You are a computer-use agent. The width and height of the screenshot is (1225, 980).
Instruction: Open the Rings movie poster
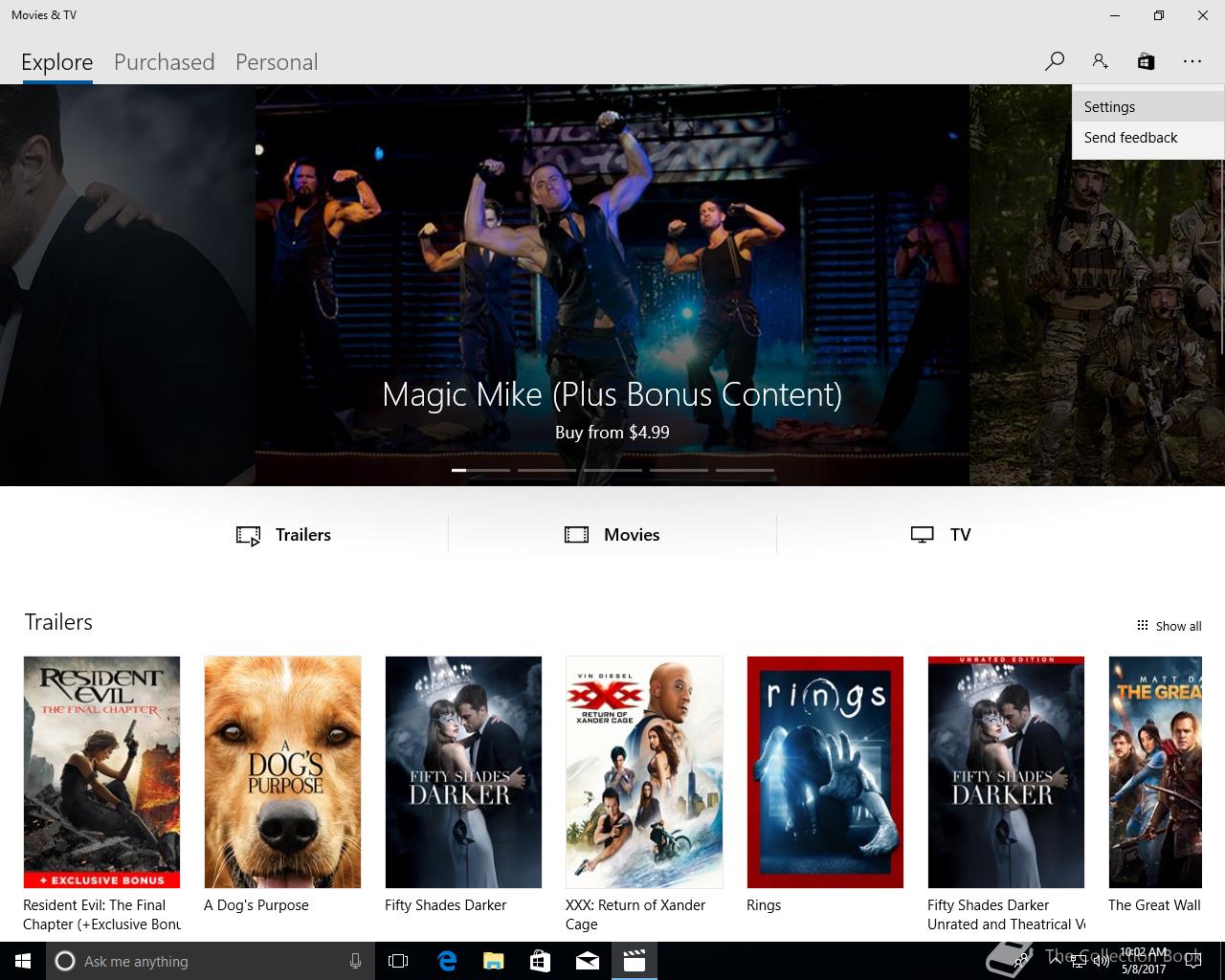pyautogui.click(x=825, y=772)
